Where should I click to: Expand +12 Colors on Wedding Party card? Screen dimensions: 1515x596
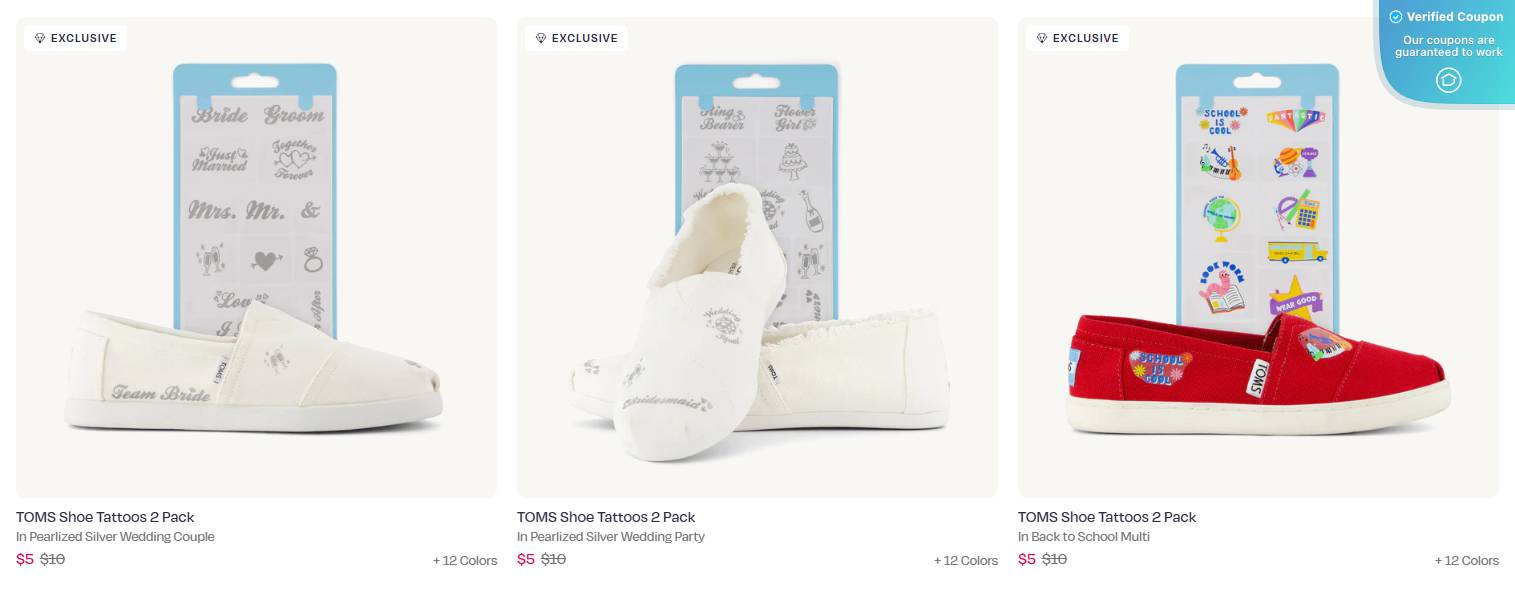tap(966, 561)
